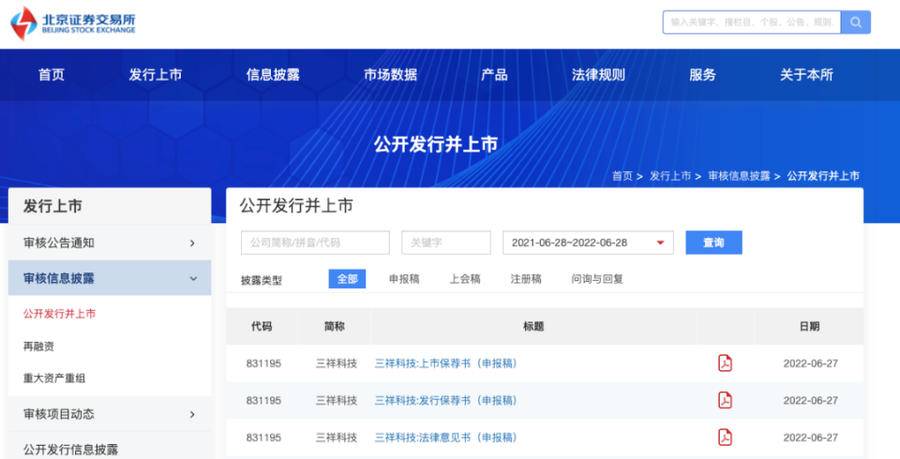Click 三祥科技 name in 发行保荐书 row

336,400
